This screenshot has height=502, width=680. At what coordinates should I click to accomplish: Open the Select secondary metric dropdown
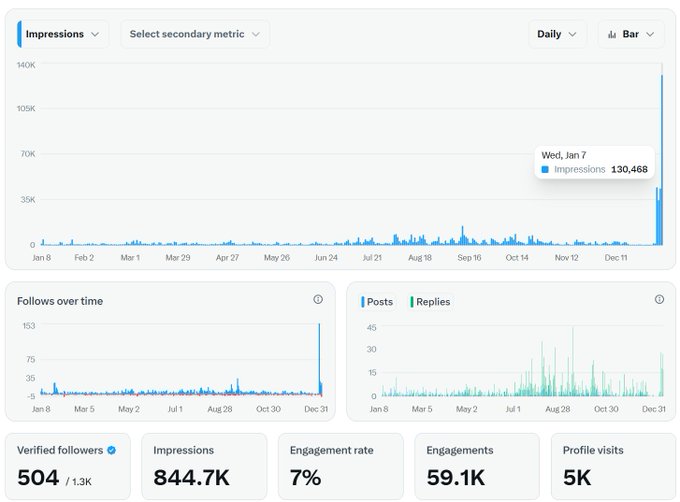[195, 34]
